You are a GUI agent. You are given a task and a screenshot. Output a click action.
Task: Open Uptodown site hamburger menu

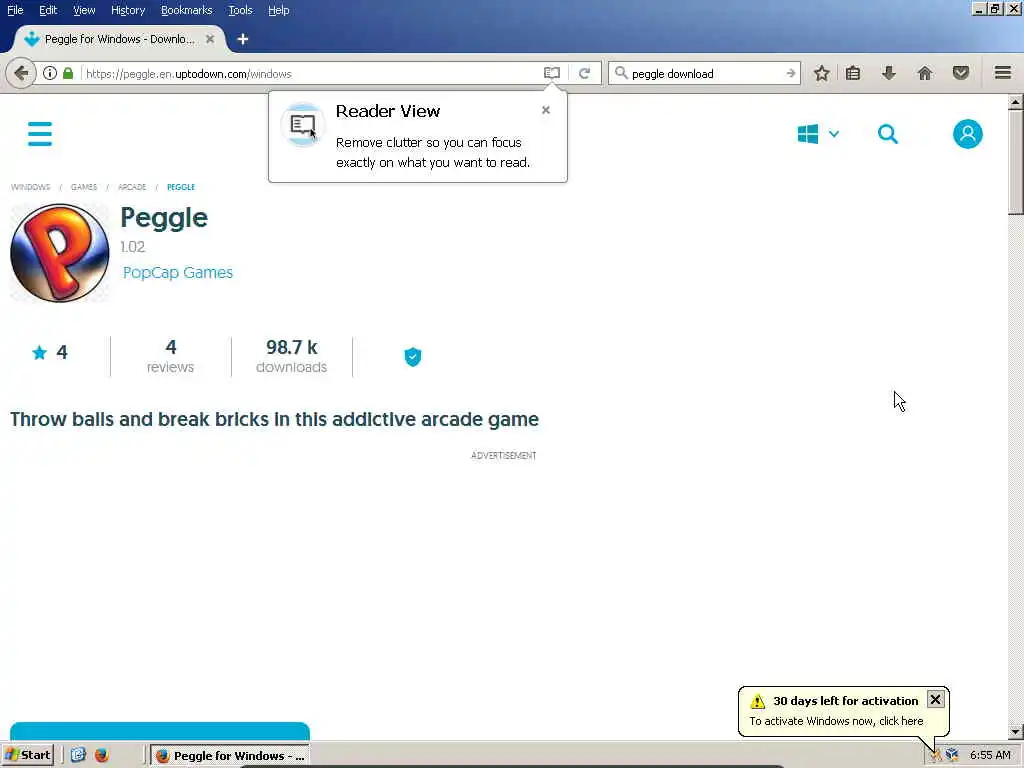click(x=40, y=134)
